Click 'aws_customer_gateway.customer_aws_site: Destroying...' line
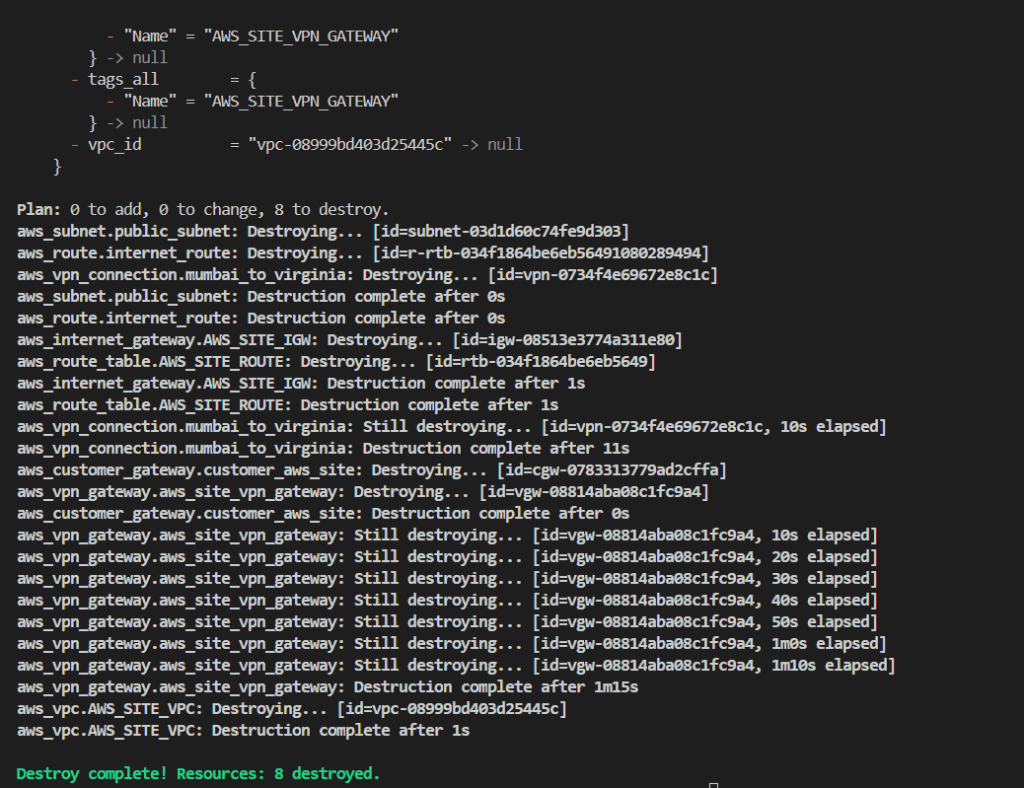Screen dimensions: 1024x788 pos(372,470)
